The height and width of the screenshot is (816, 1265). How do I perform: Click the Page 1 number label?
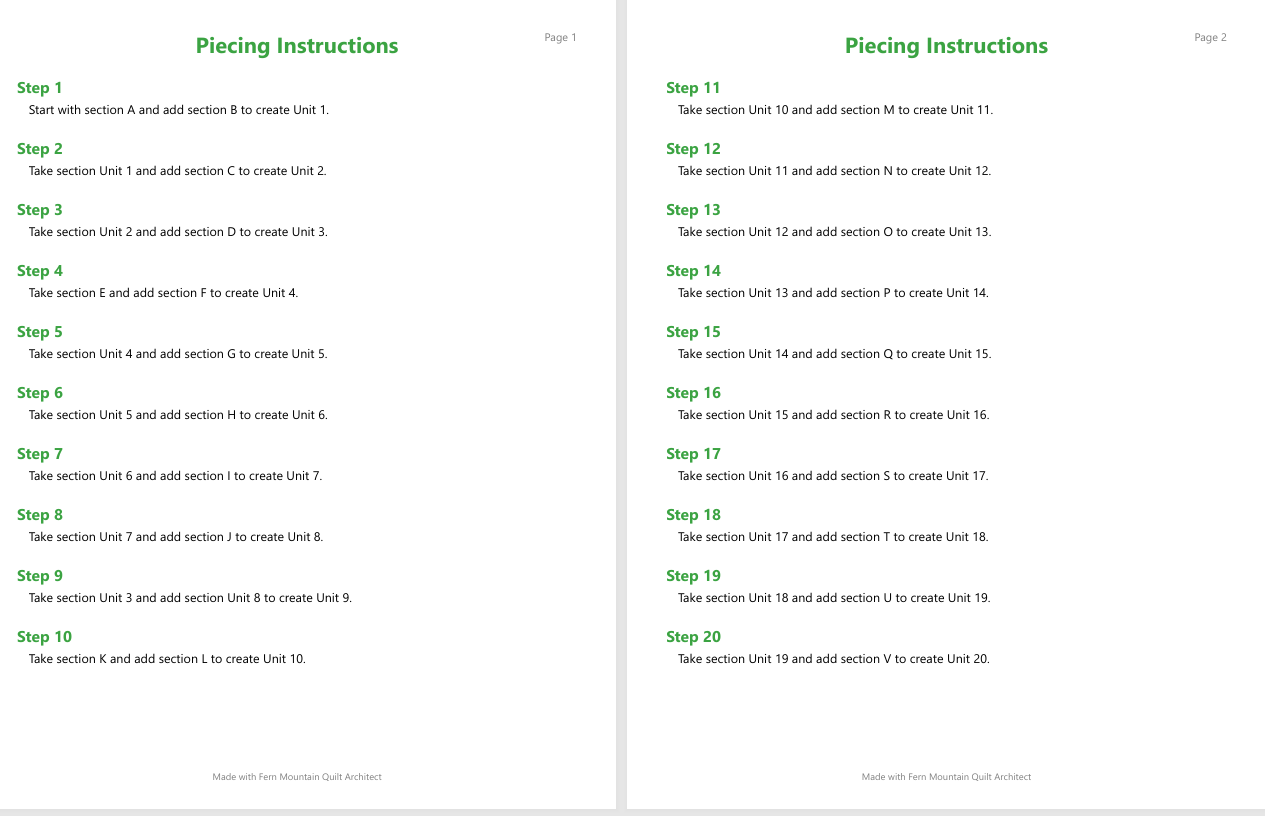click(x=561, y=38)
